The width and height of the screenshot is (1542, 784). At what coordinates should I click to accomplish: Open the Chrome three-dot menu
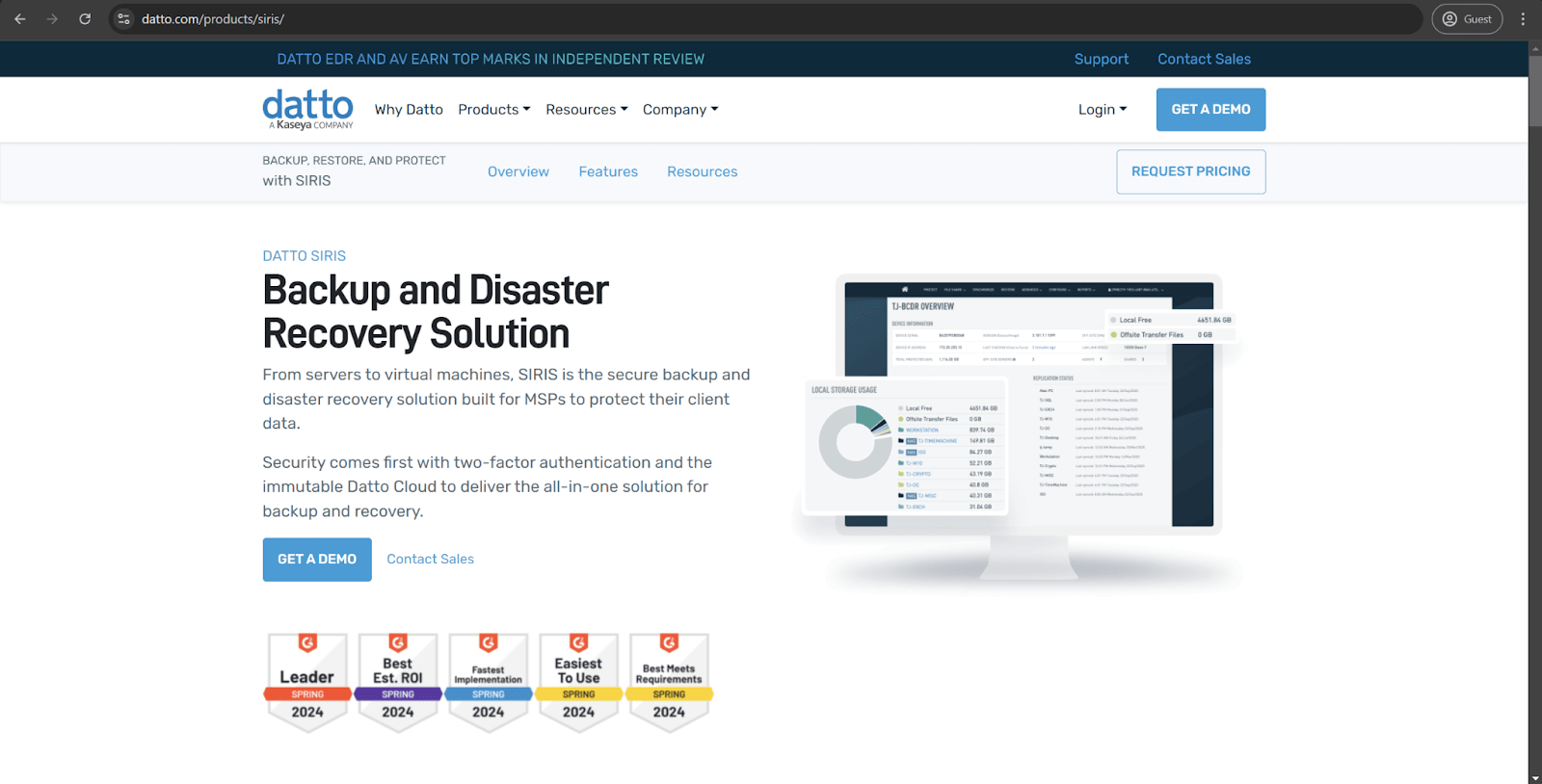[x=1523, y=19]
